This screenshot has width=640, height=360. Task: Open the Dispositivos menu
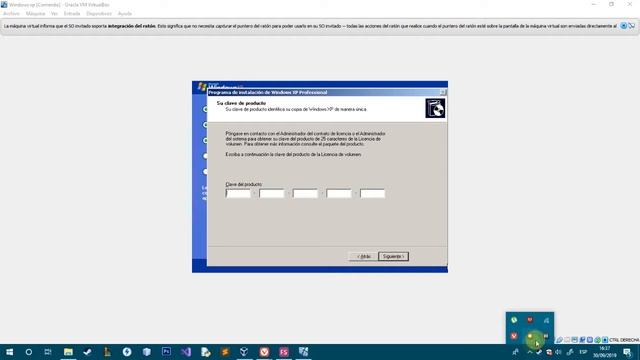pos(99,13)
